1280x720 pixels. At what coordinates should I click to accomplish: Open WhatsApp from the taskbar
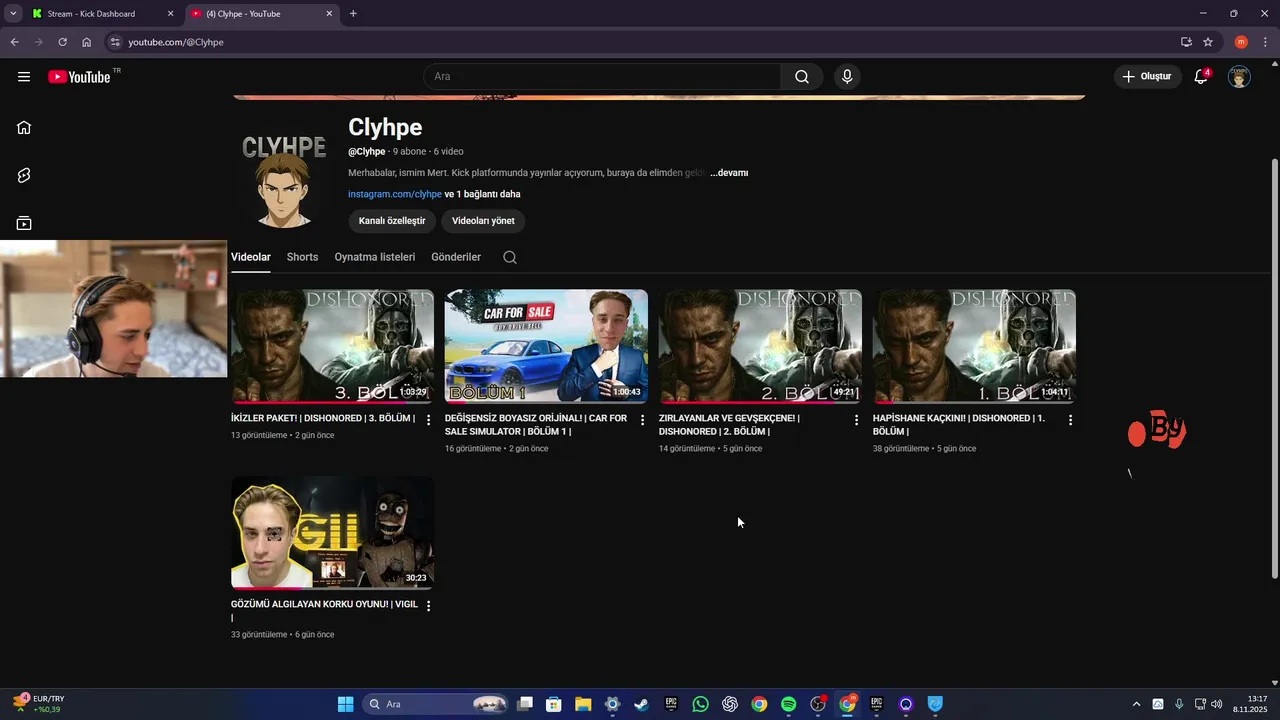point(700,704)
